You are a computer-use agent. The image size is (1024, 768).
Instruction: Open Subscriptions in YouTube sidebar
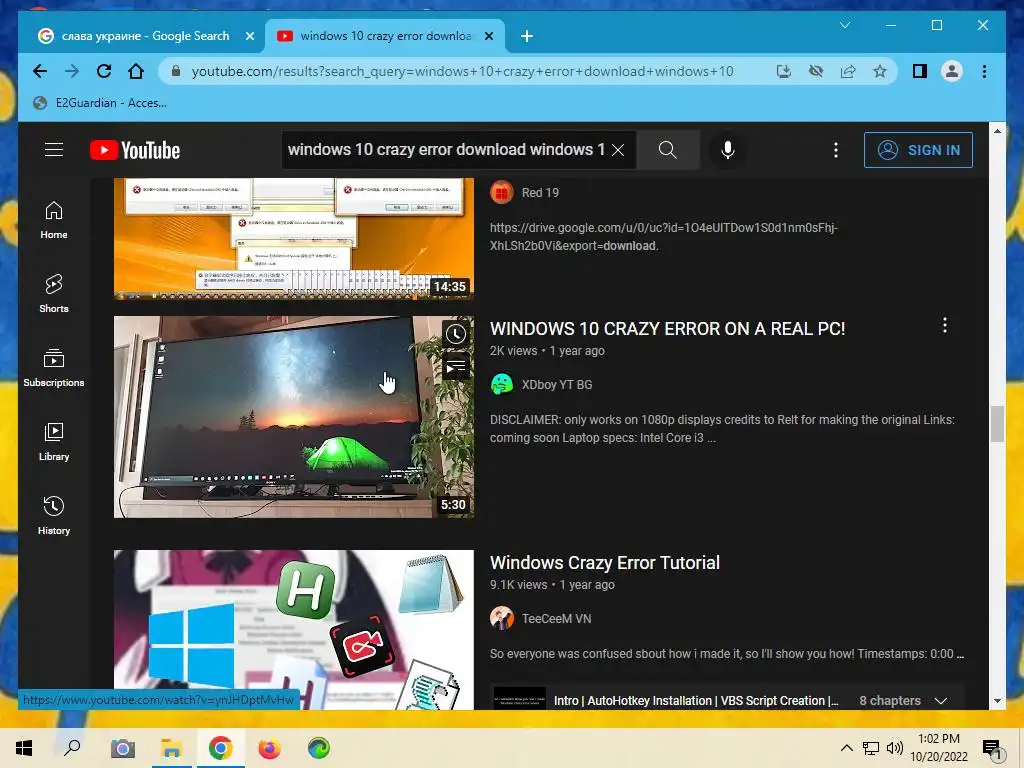(54, 368)
